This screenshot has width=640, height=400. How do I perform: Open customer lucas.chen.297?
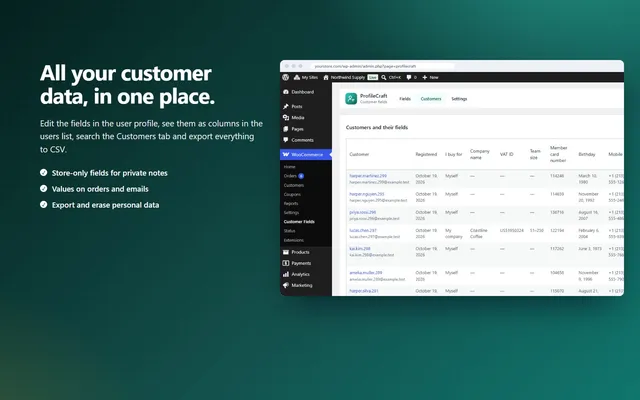[x=363, y=231]
